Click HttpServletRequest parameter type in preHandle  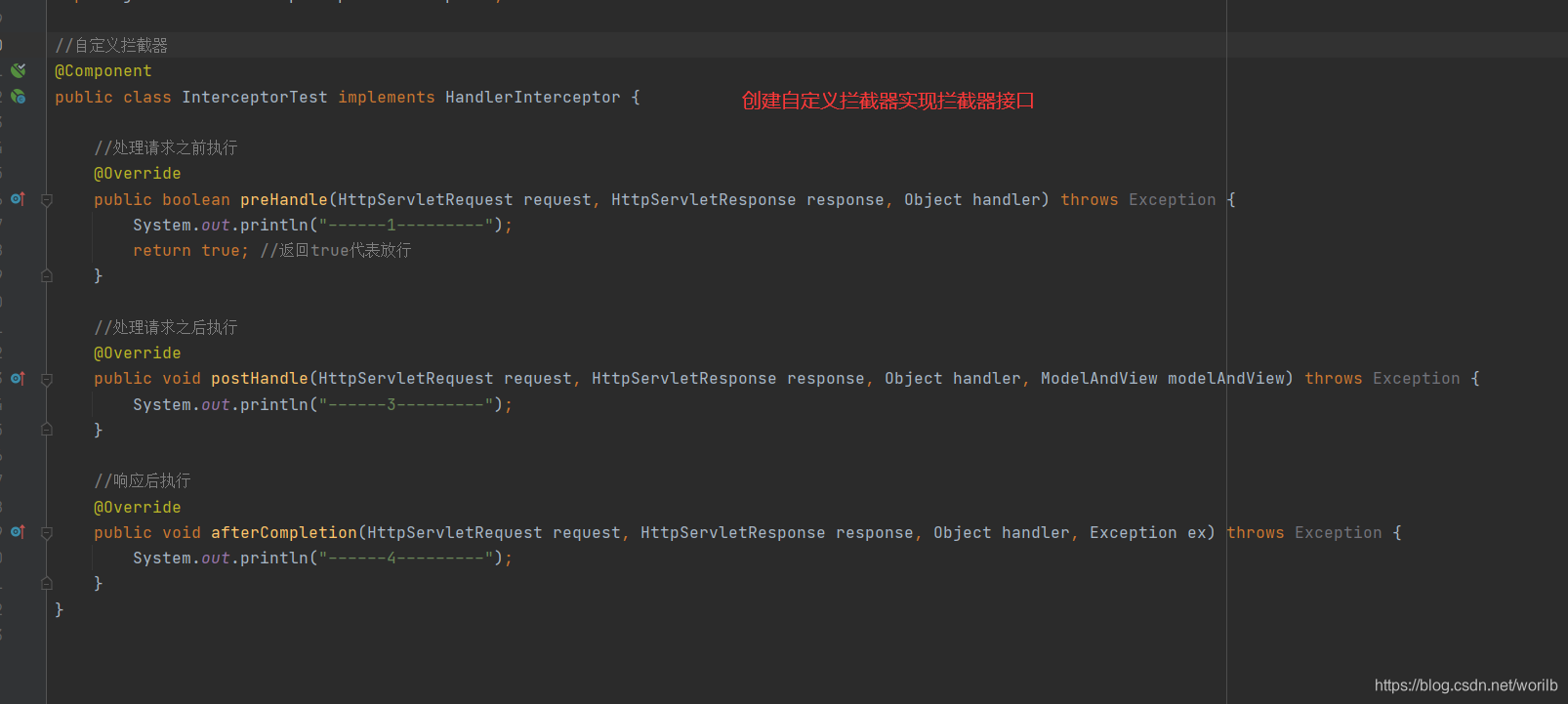426,200
